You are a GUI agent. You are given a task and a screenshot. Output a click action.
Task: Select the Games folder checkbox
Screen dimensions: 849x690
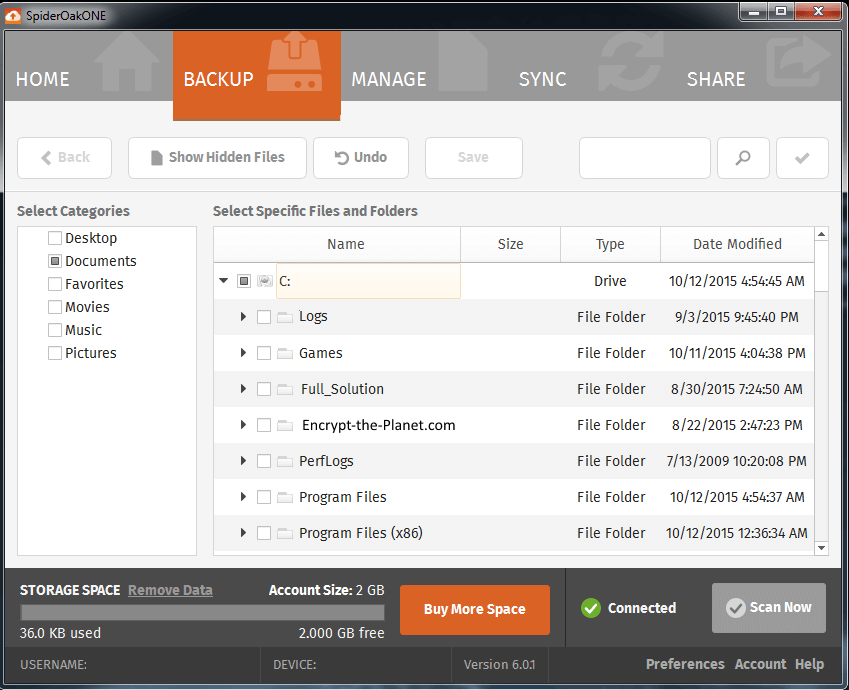pyautogui.click(x=264, y=353)
